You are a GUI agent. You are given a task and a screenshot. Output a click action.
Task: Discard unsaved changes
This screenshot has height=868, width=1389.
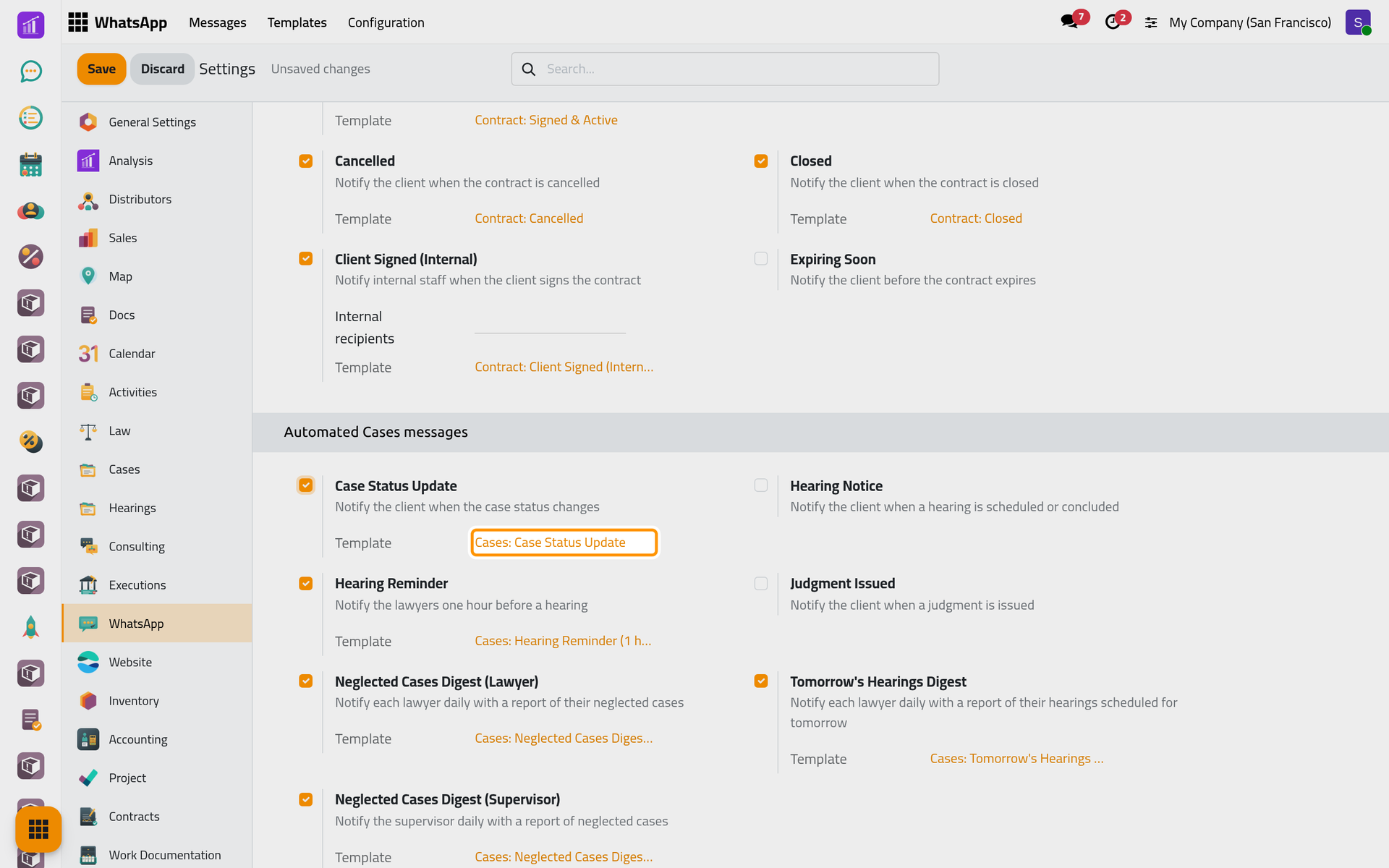point(162,69)
